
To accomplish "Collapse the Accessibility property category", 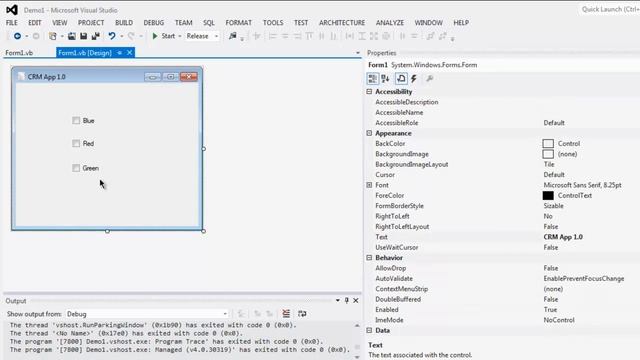I will 369,91.
